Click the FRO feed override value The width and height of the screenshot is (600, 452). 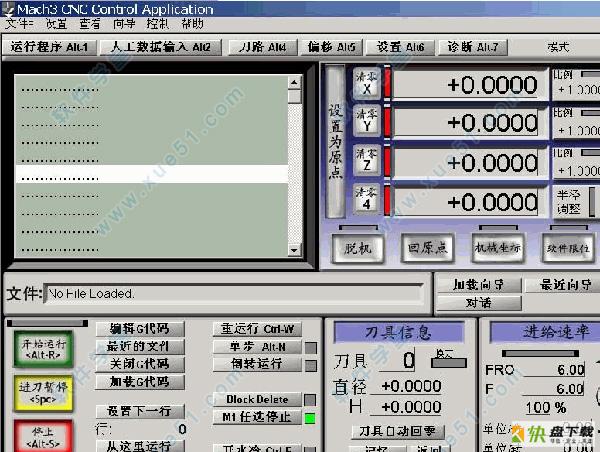click(x=554, y=370)
